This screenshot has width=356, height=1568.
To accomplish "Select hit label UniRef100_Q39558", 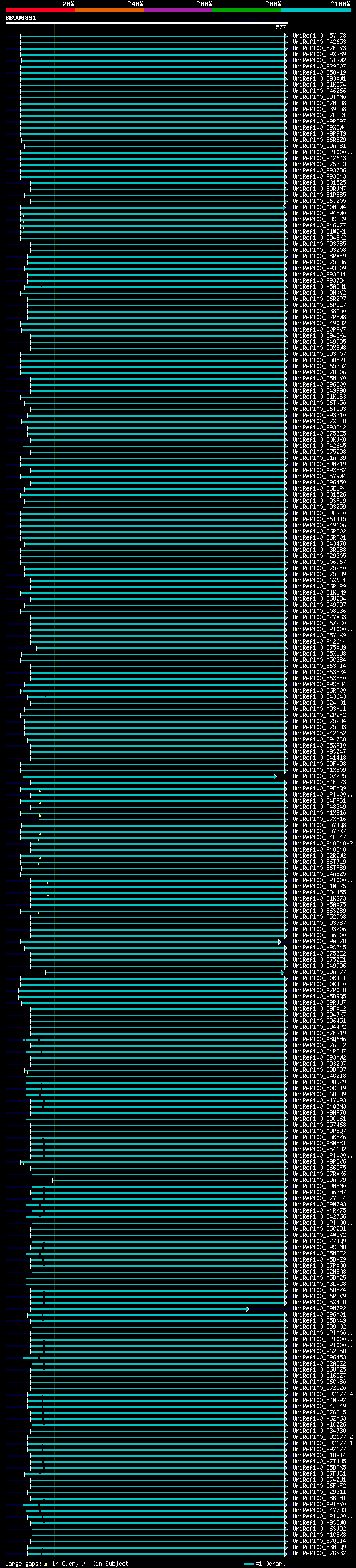I will point(319,109).
